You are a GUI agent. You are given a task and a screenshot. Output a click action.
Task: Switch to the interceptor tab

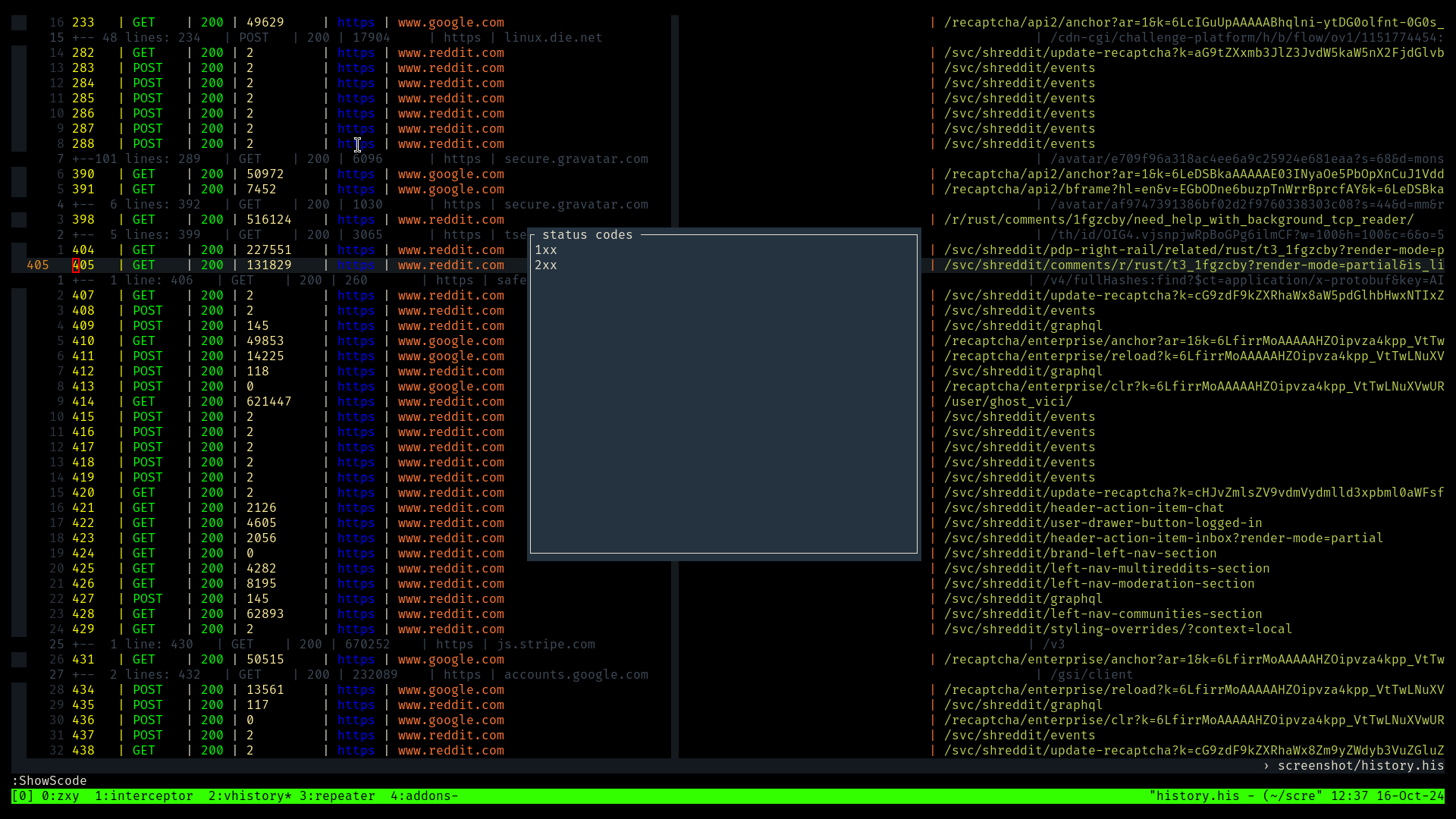(146, 795)
